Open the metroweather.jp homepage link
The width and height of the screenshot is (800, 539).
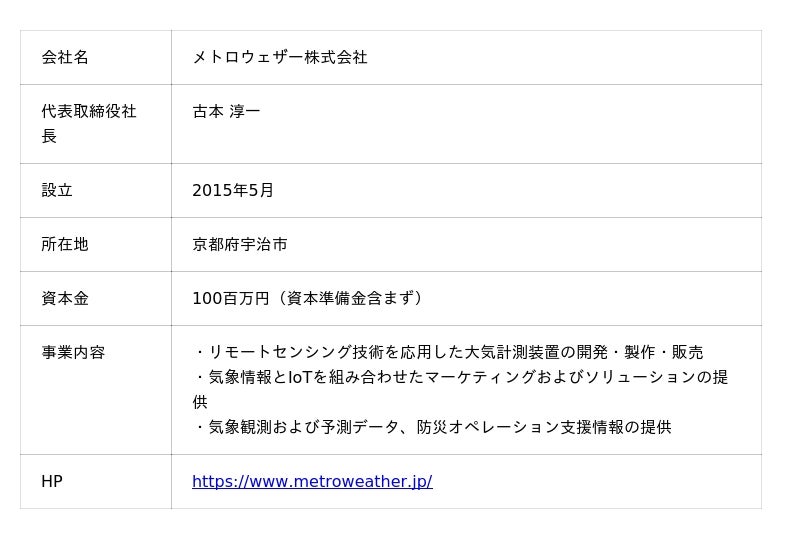(x=312, y=481)
